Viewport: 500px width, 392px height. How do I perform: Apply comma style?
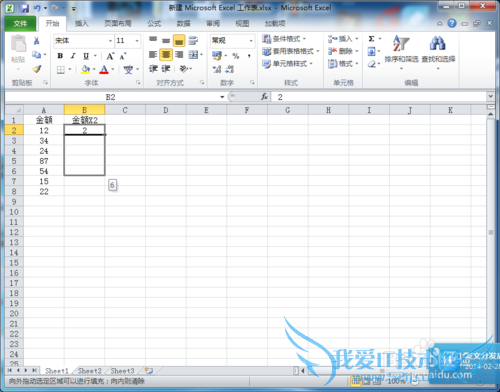(x=249, y=56)
